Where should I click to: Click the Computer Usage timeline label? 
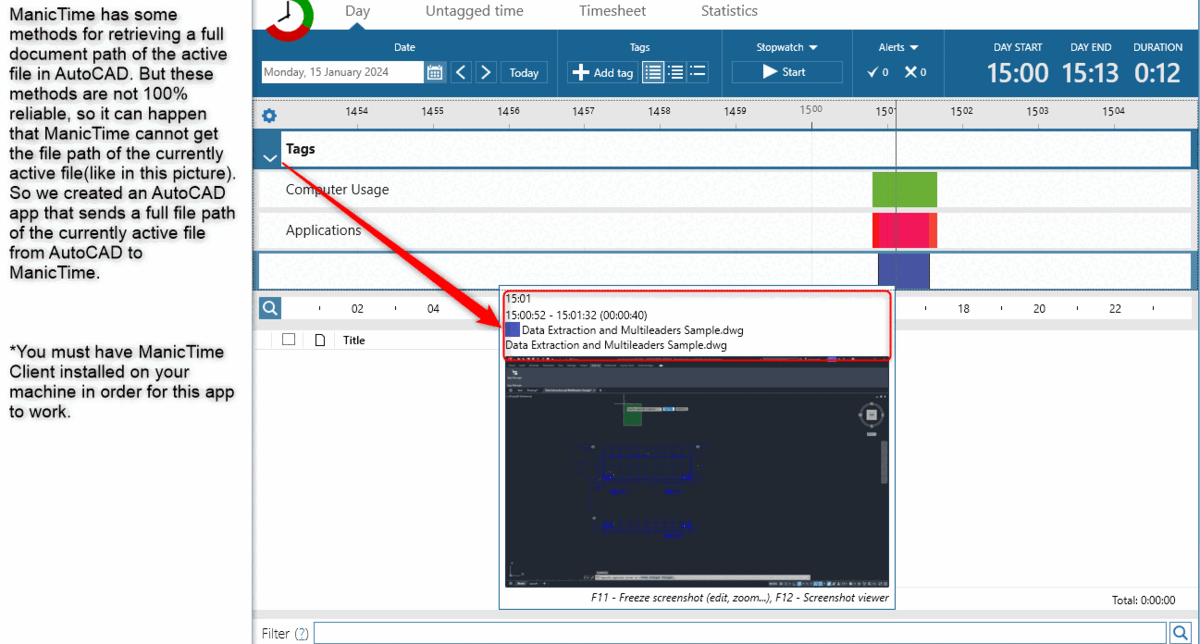[x=337, y=189]
